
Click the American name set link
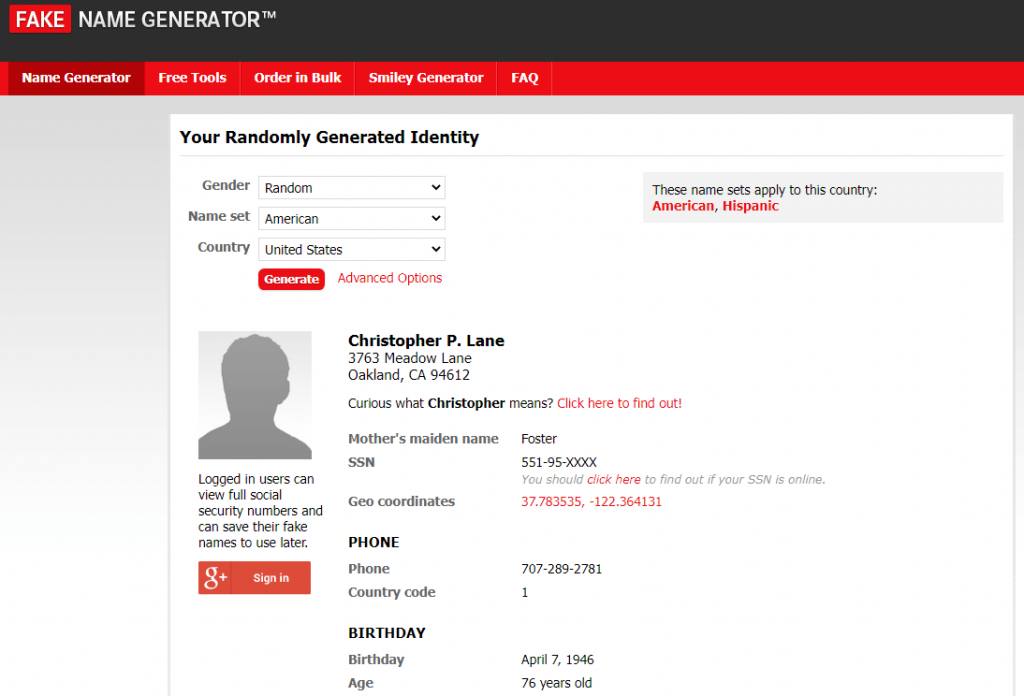click(683, 206)
